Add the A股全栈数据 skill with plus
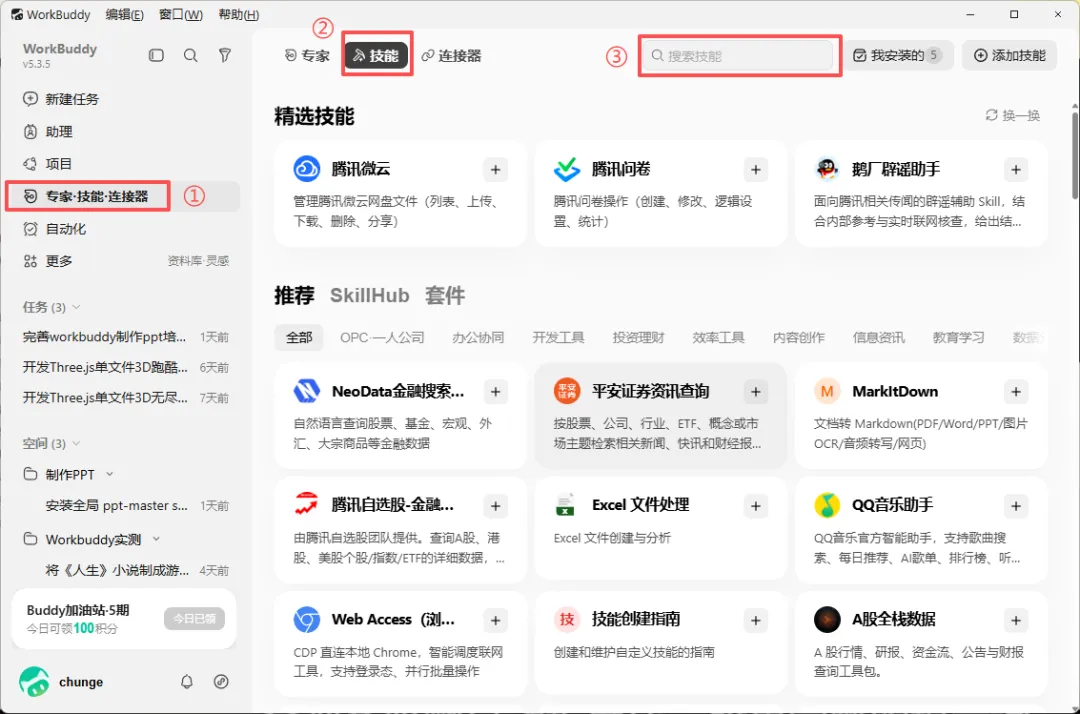Viewport: 1080px width, 714px height. tap(1016, 620)
